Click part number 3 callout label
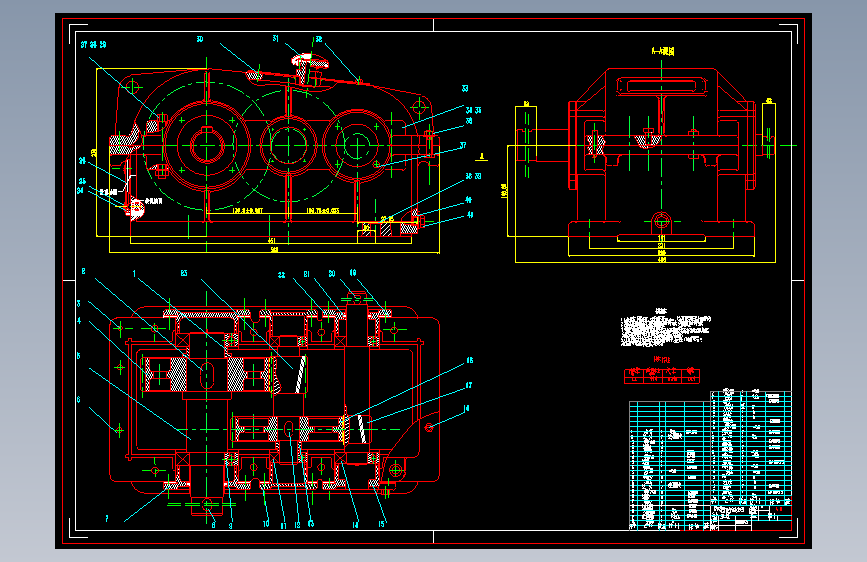The height and width of the screenshot is (562, 867). pyautogui.click(x=79, y=304)
